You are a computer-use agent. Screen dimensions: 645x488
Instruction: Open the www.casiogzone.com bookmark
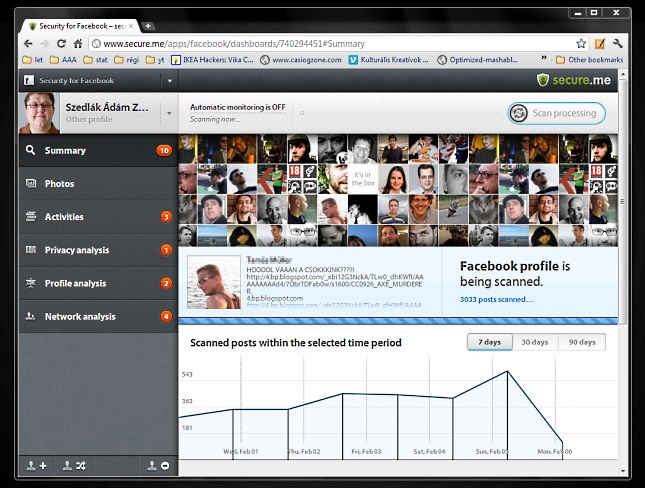click(301, 60)
